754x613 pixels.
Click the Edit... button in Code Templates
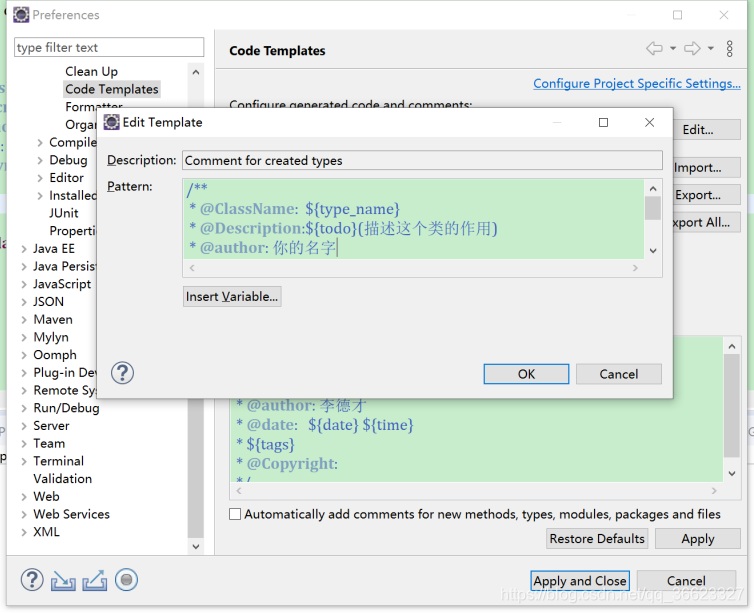pyautogui.click(x=707, y=130)
